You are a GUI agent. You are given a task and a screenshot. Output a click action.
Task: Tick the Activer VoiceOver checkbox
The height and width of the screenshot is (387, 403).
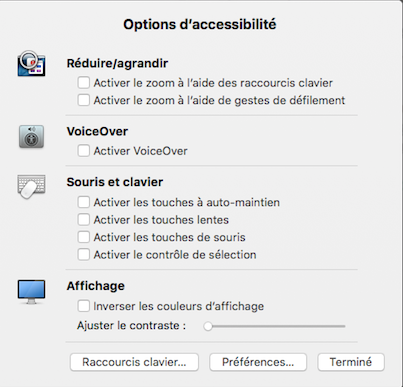pos(83,151)
